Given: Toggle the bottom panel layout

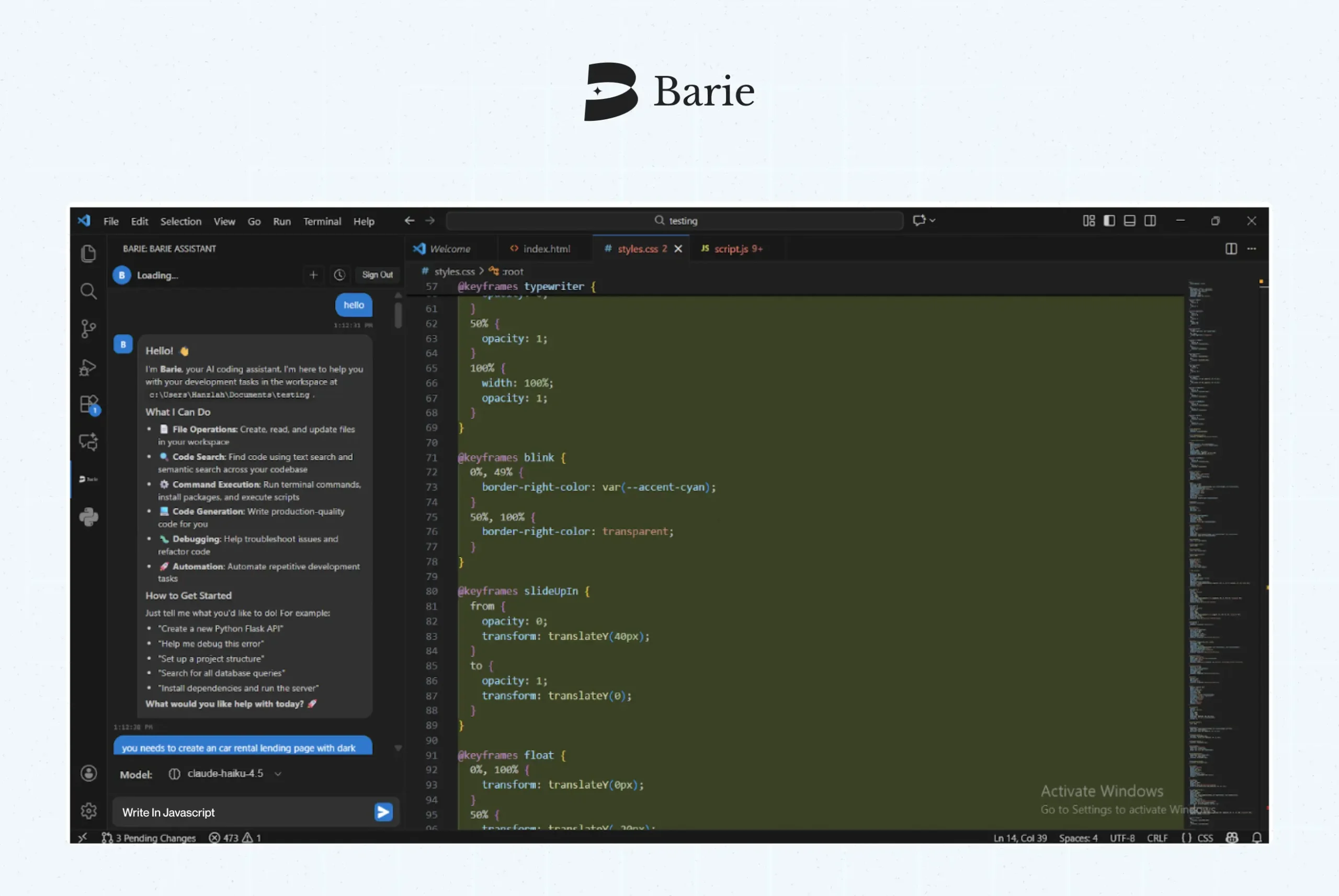Looking at the screenshot, I should [1129, 221].
